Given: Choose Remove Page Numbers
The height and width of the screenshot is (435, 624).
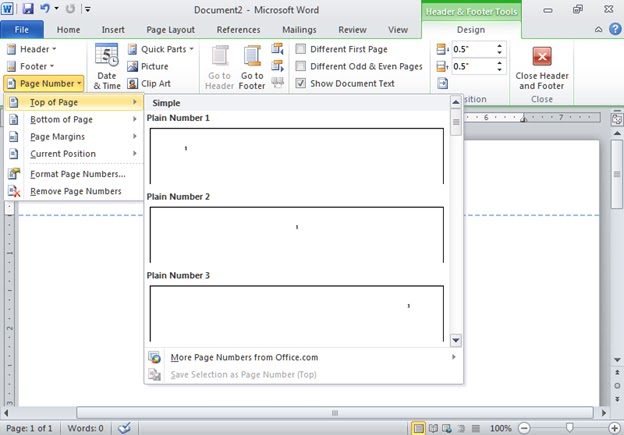Looking at the screenshot, I should (74, 191).
